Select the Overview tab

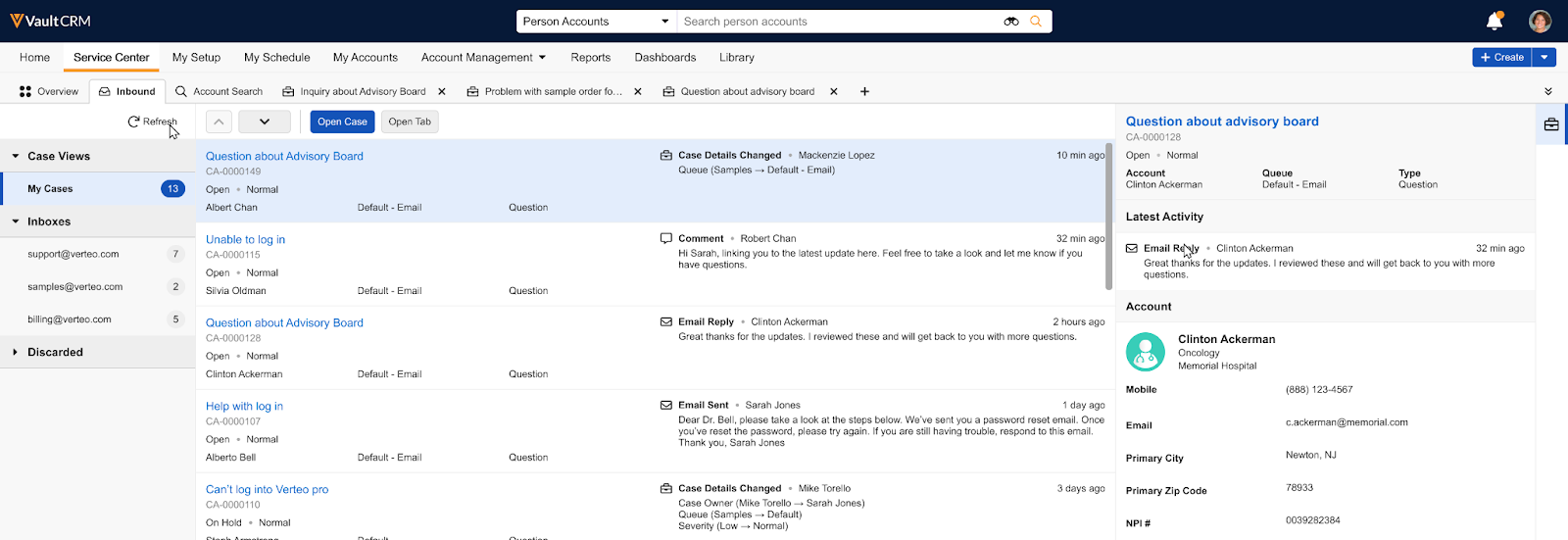pos(49,91)
